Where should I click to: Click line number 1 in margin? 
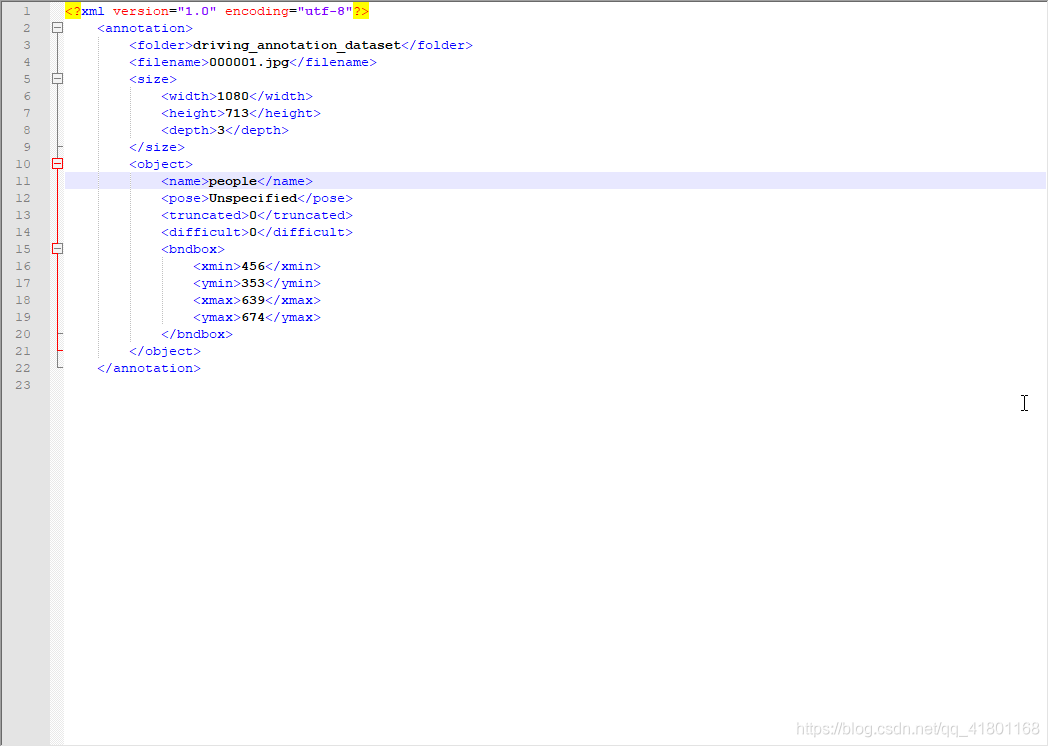pyautogui.click(x=27, y=11)
